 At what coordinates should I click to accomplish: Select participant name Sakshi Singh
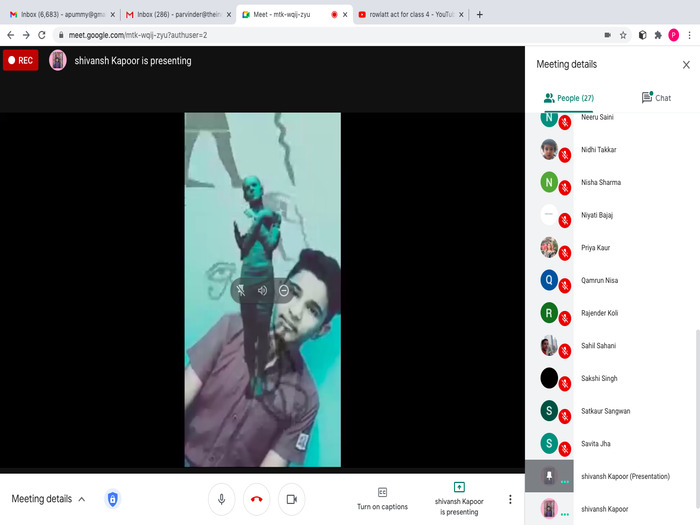point(599,378)
